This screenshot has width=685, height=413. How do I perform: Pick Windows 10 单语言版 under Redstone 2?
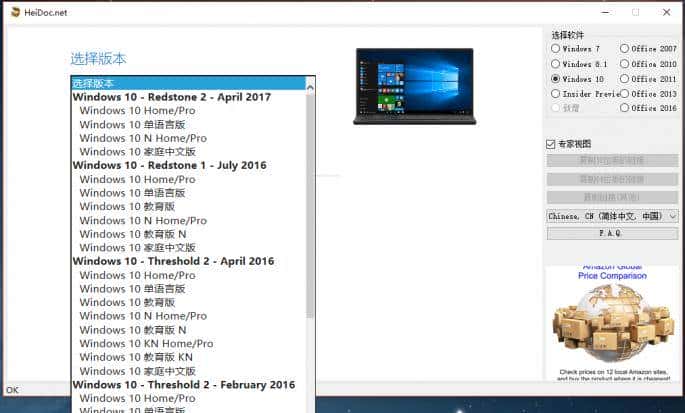point(132,125)
